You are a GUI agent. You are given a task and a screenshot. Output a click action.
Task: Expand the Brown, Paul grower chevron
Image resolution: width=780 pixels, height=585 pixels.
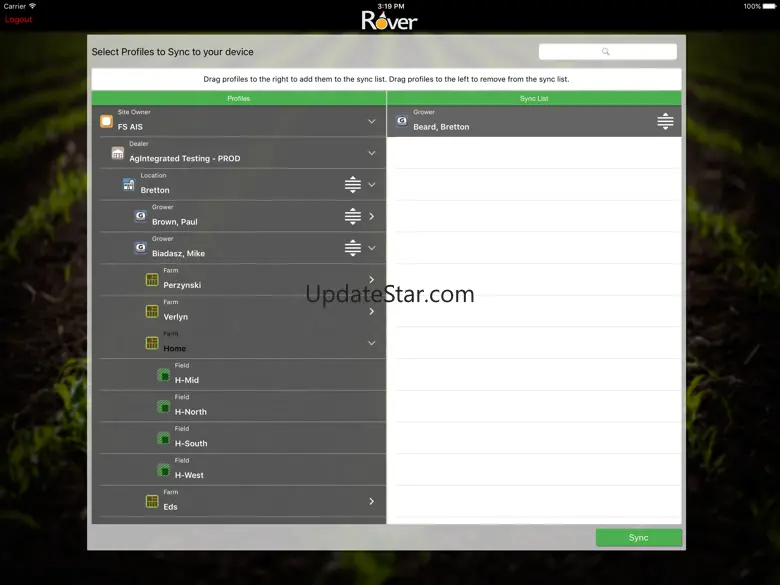(372, 216)
